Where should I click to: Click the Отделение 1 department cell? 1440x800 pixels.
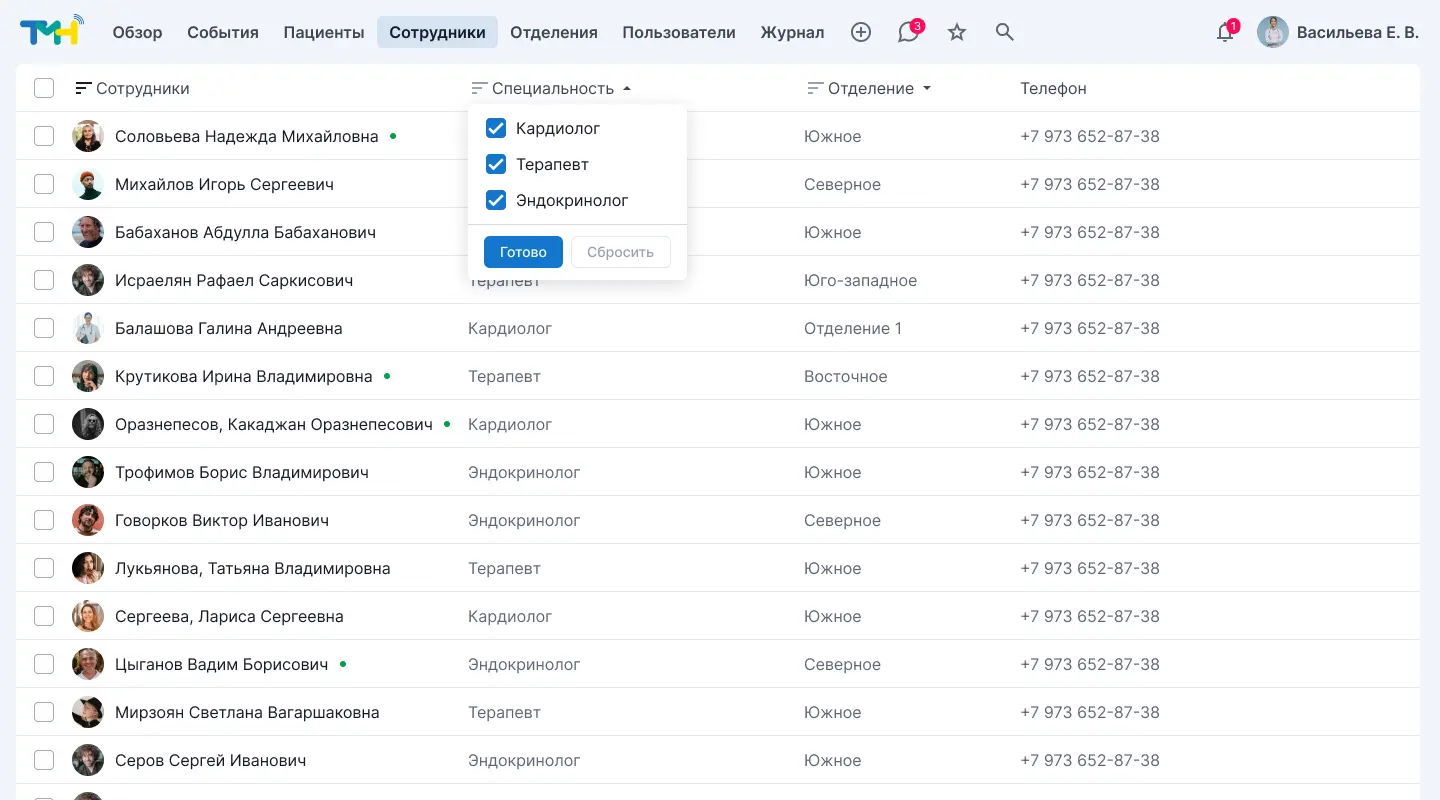(x=853, y=328)
